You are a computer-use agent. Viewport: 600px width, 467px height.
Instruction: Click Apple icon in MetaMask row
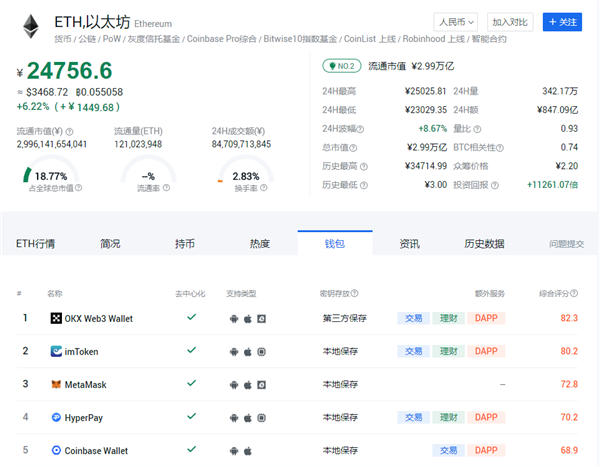(x=248, y=385)
